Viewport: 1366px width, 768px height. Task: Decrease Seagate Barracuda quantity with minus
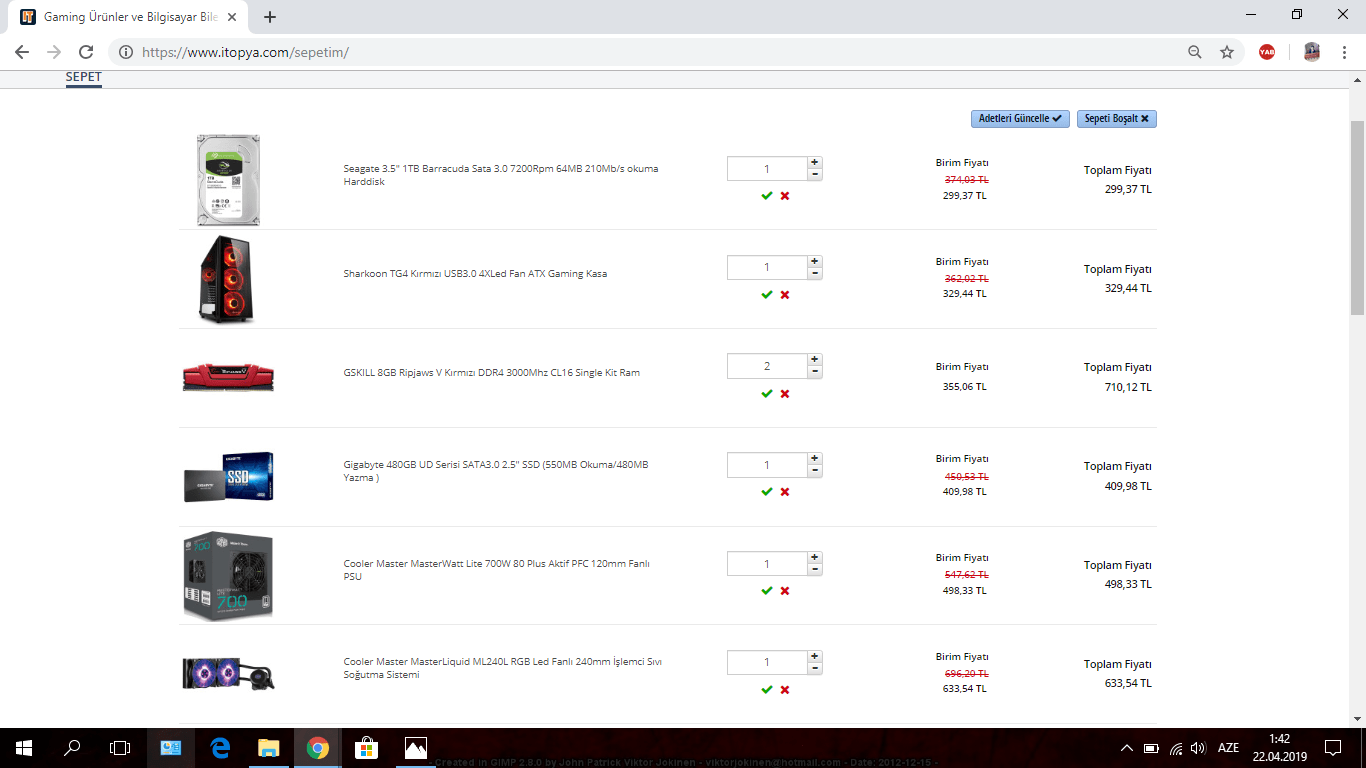point(815,174)
